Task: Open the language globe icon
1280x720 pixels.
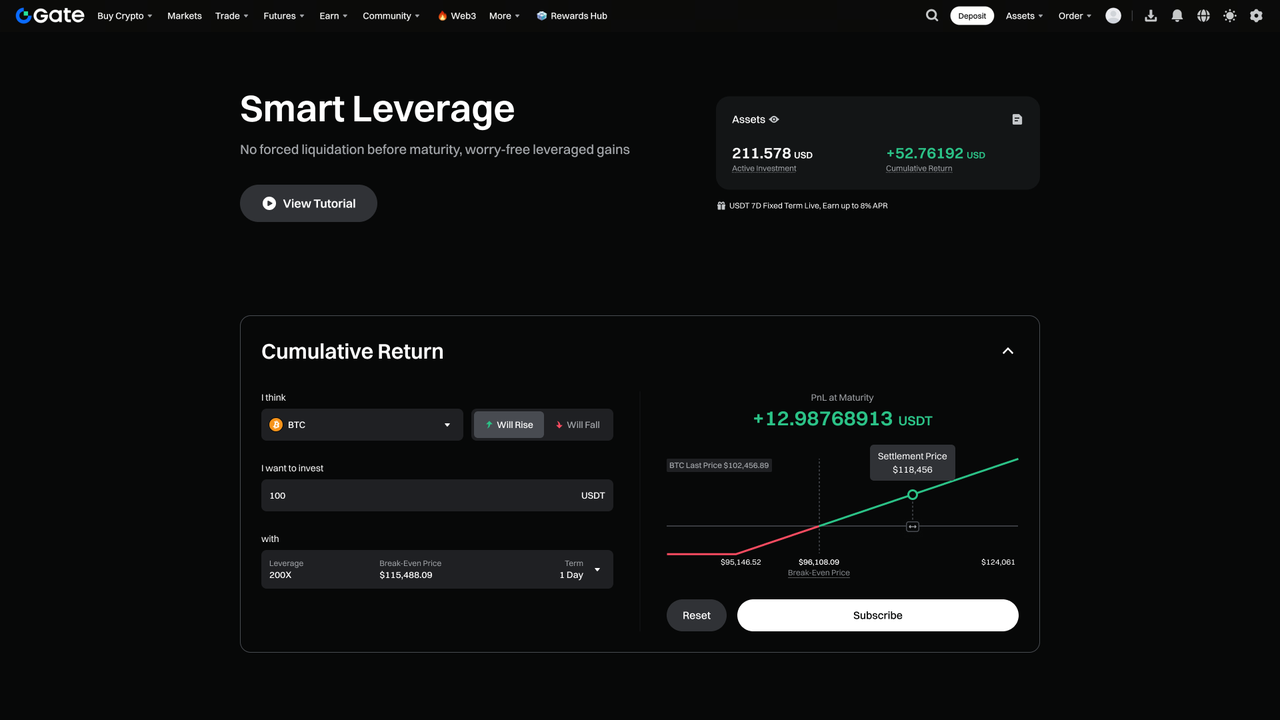Action: tap(1203, 16)
